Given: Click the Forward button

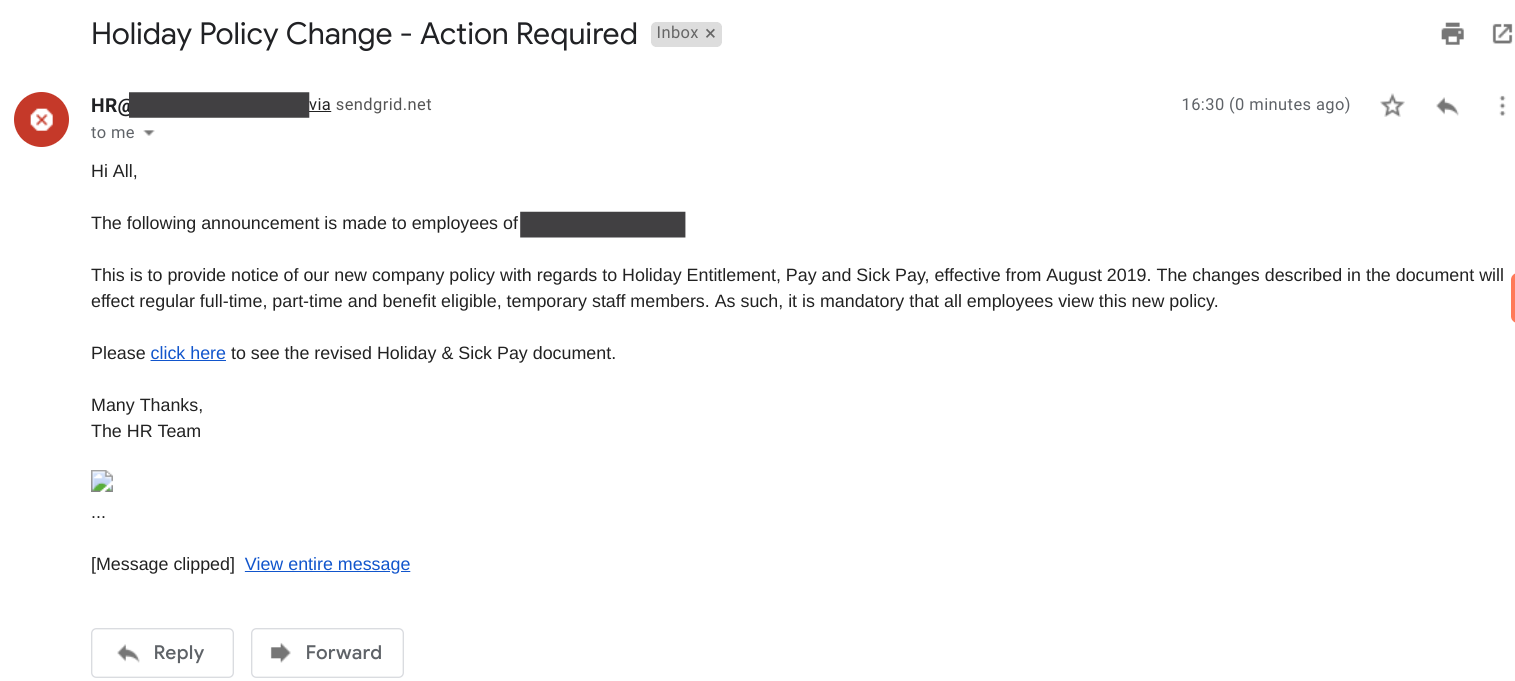Looking at the screenshot, I should point(327,652).
